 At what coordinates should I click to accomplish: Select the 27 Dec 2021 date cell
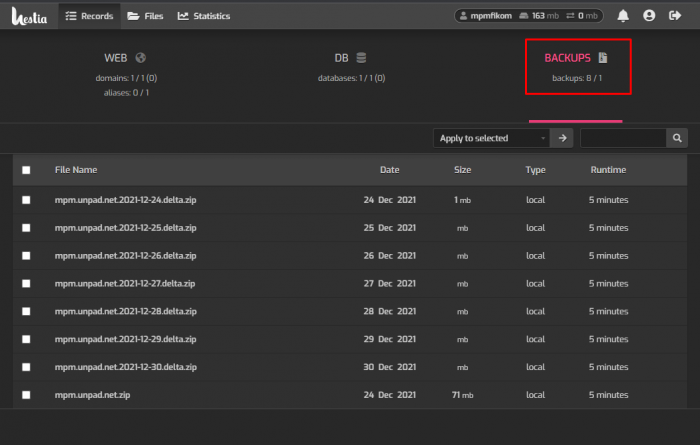[389, 283]
